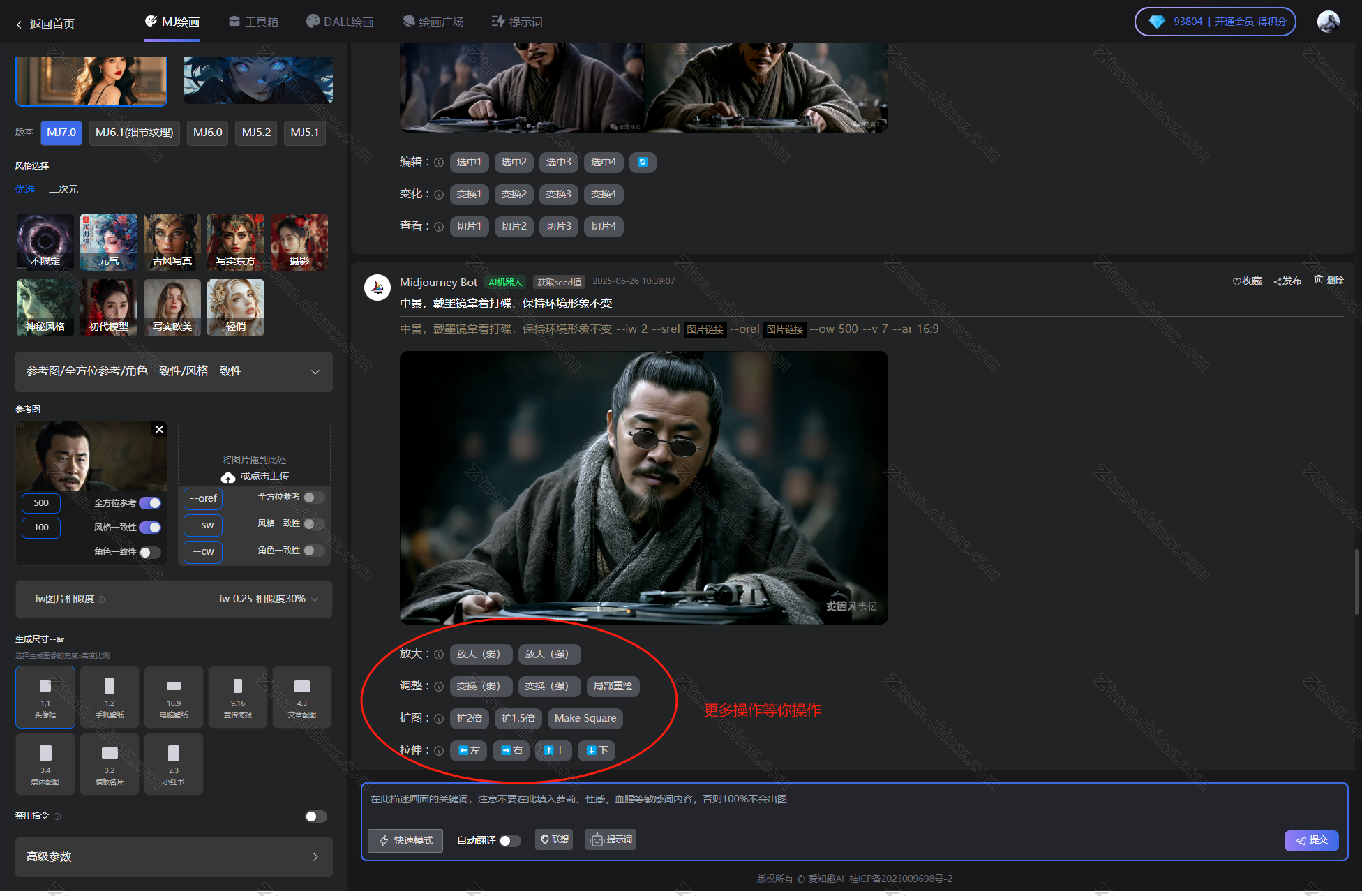The image size is (1362, 896).
Task: Expand the 参考图/全方位参考 section
Action: point(174,371)
